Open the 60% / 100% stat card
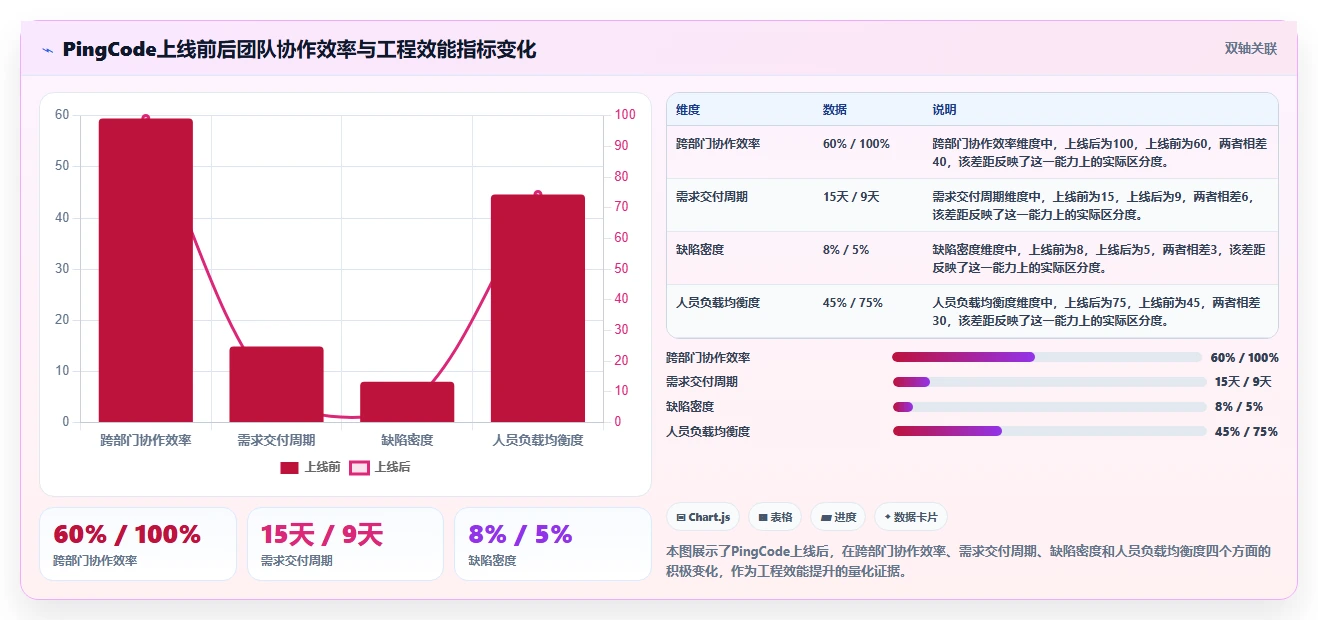 pos(138,544)
